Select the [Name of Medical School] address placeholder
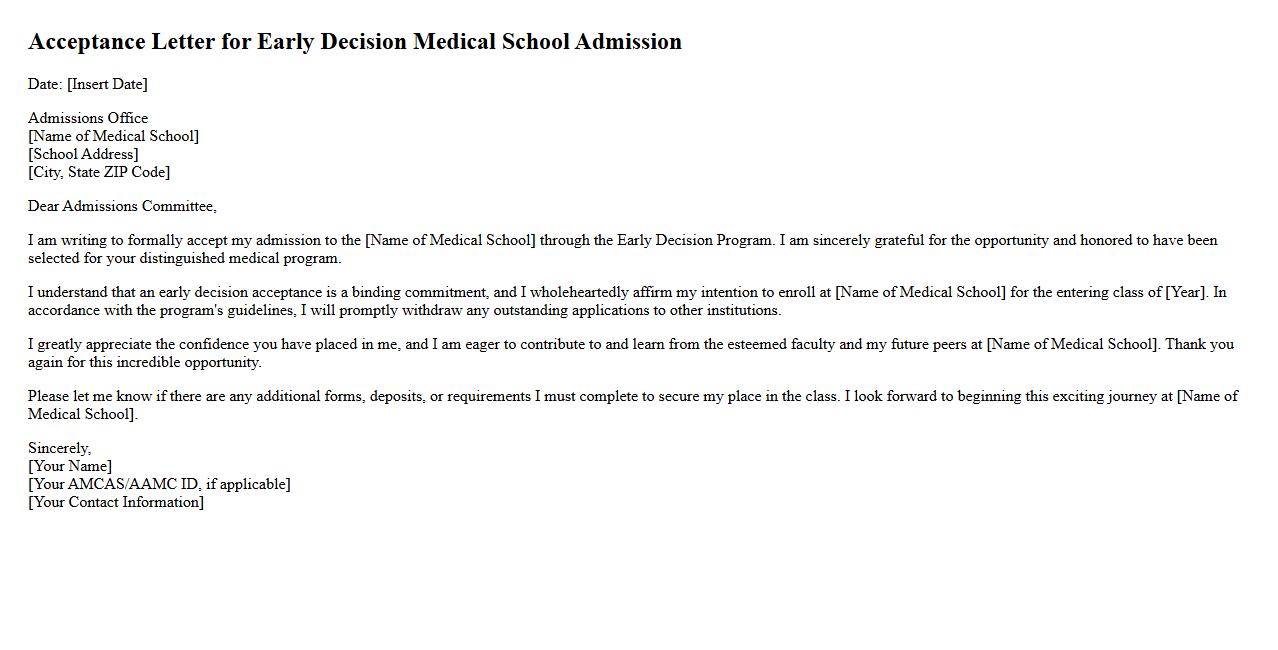This screenshot has width=1278, height=650. [x=113, y=136]
